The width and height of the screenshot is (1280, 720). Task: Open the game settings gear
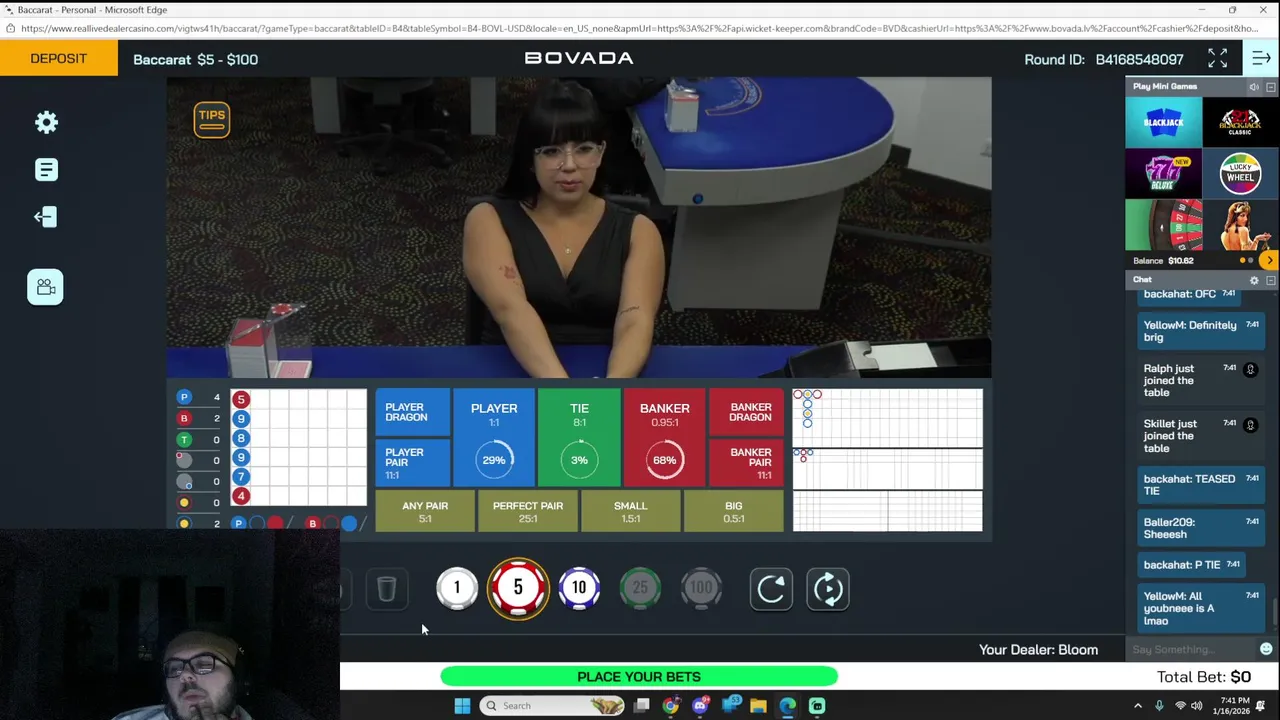pos(46,122)
